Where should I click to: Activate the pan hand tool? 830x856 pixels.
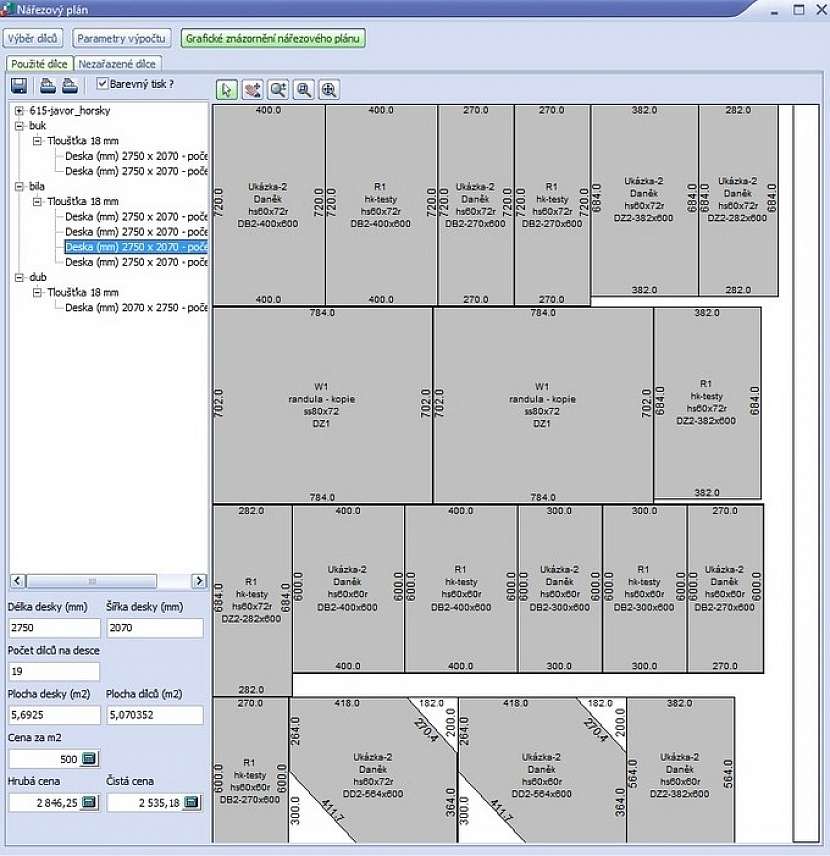click(252, 90)
